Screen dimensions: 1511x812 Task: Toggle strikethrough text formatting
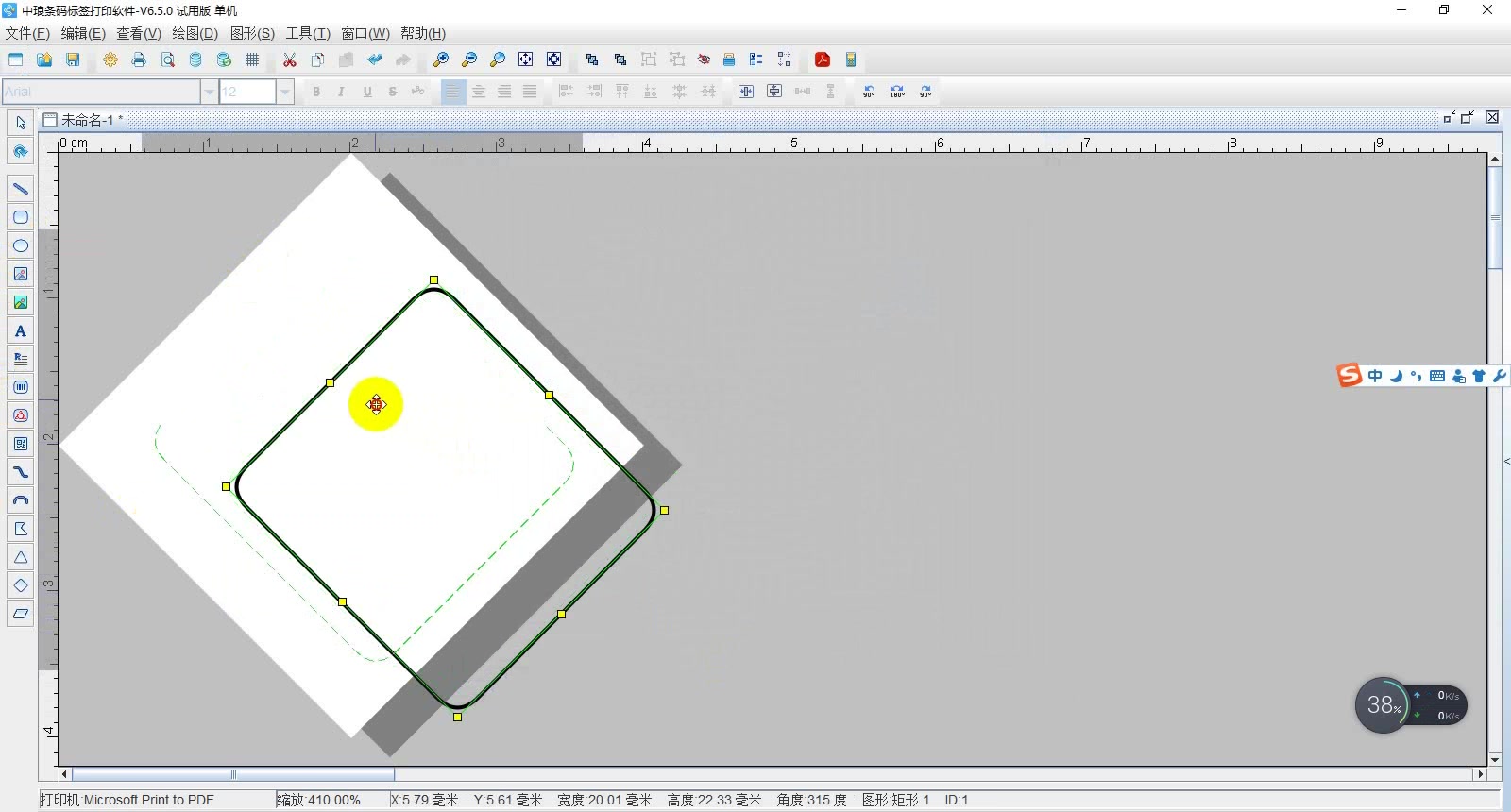click(392, 92)
